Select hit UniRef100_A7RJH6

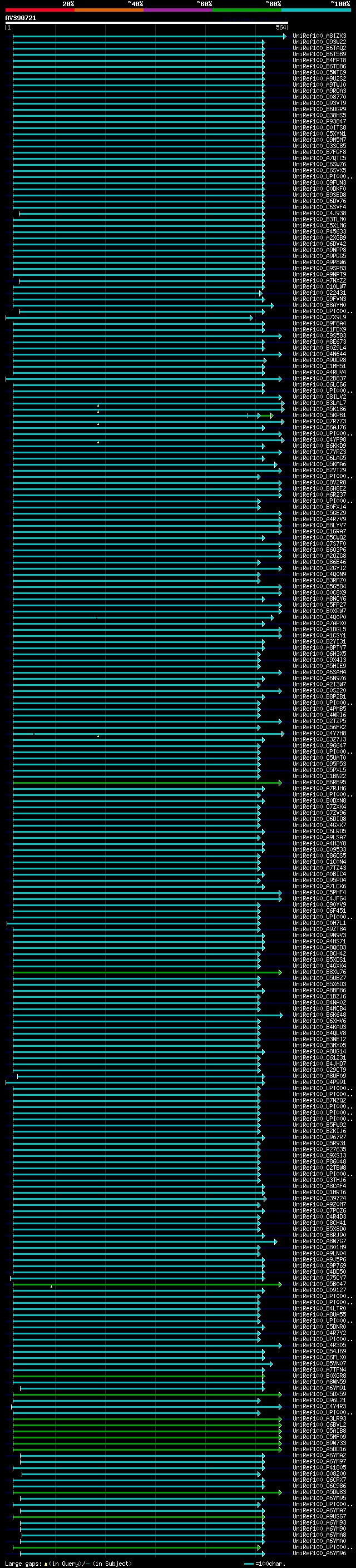pyautogui.click(x=319, y=788)
